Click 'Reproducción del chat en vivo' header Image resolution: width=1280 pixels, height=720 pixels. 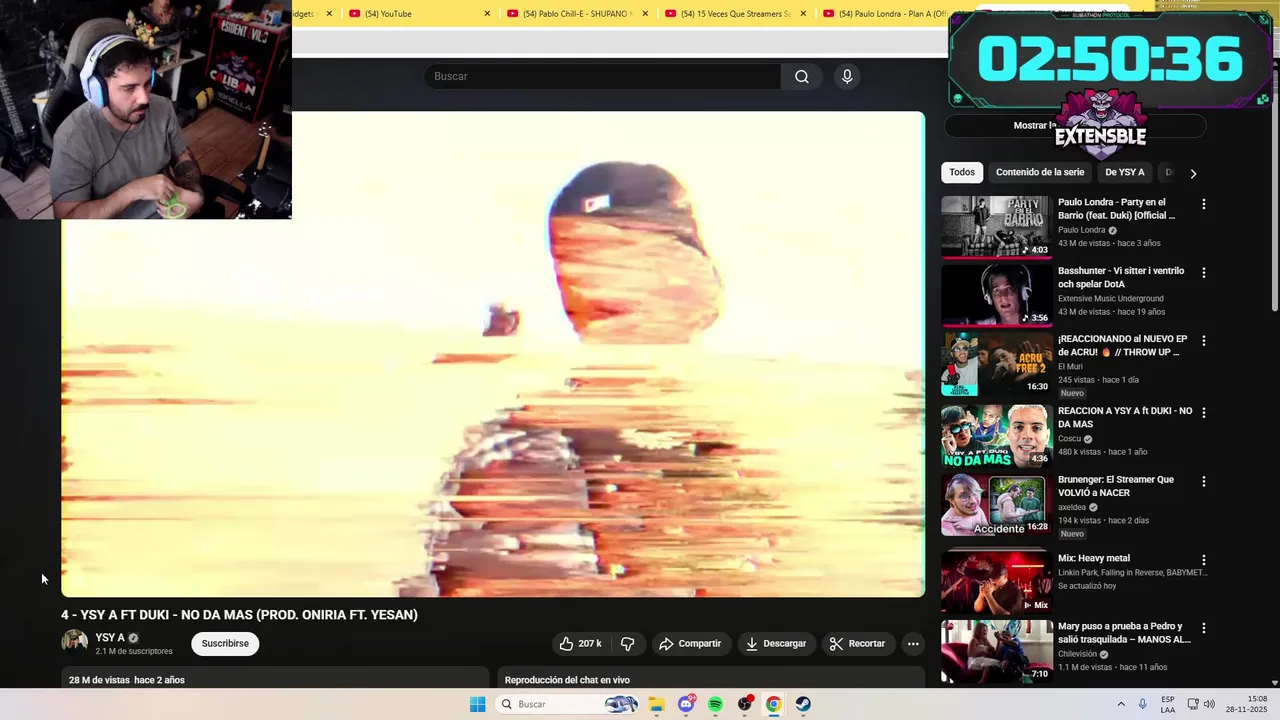567,680
